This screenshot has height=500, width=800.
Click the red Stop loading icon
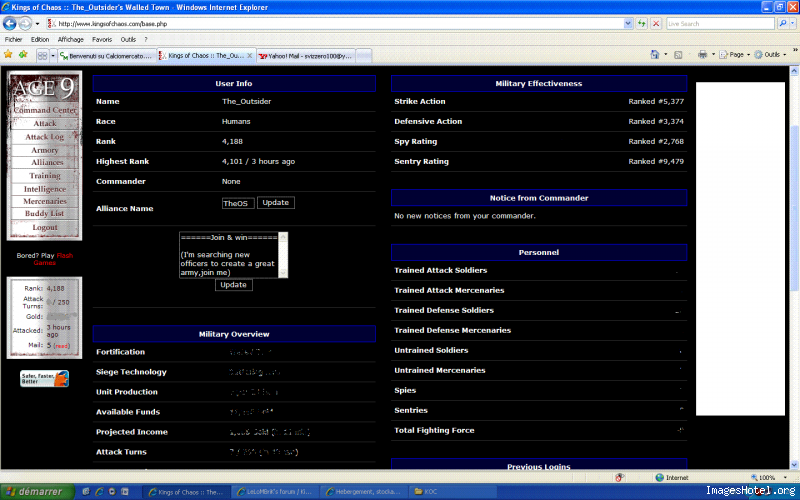[656, 23]
